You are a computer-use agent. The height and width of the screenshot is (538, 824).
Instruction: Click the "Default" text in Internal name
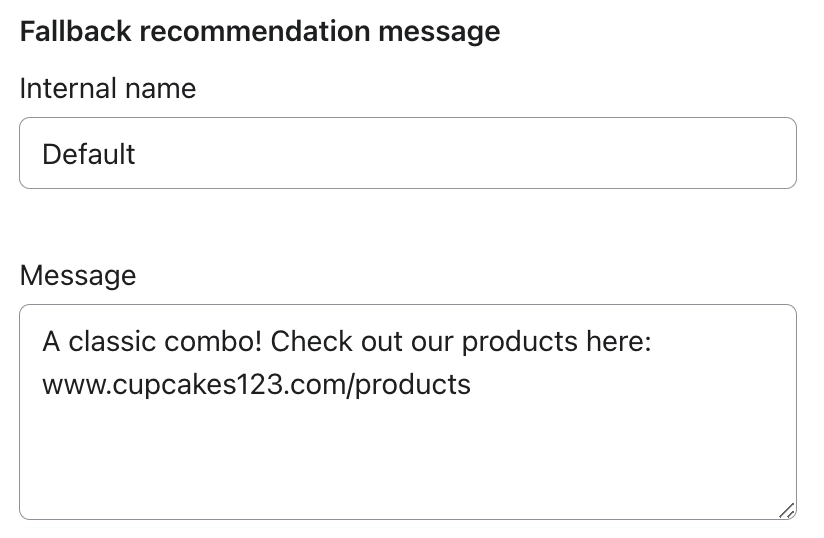click(89, 154)
